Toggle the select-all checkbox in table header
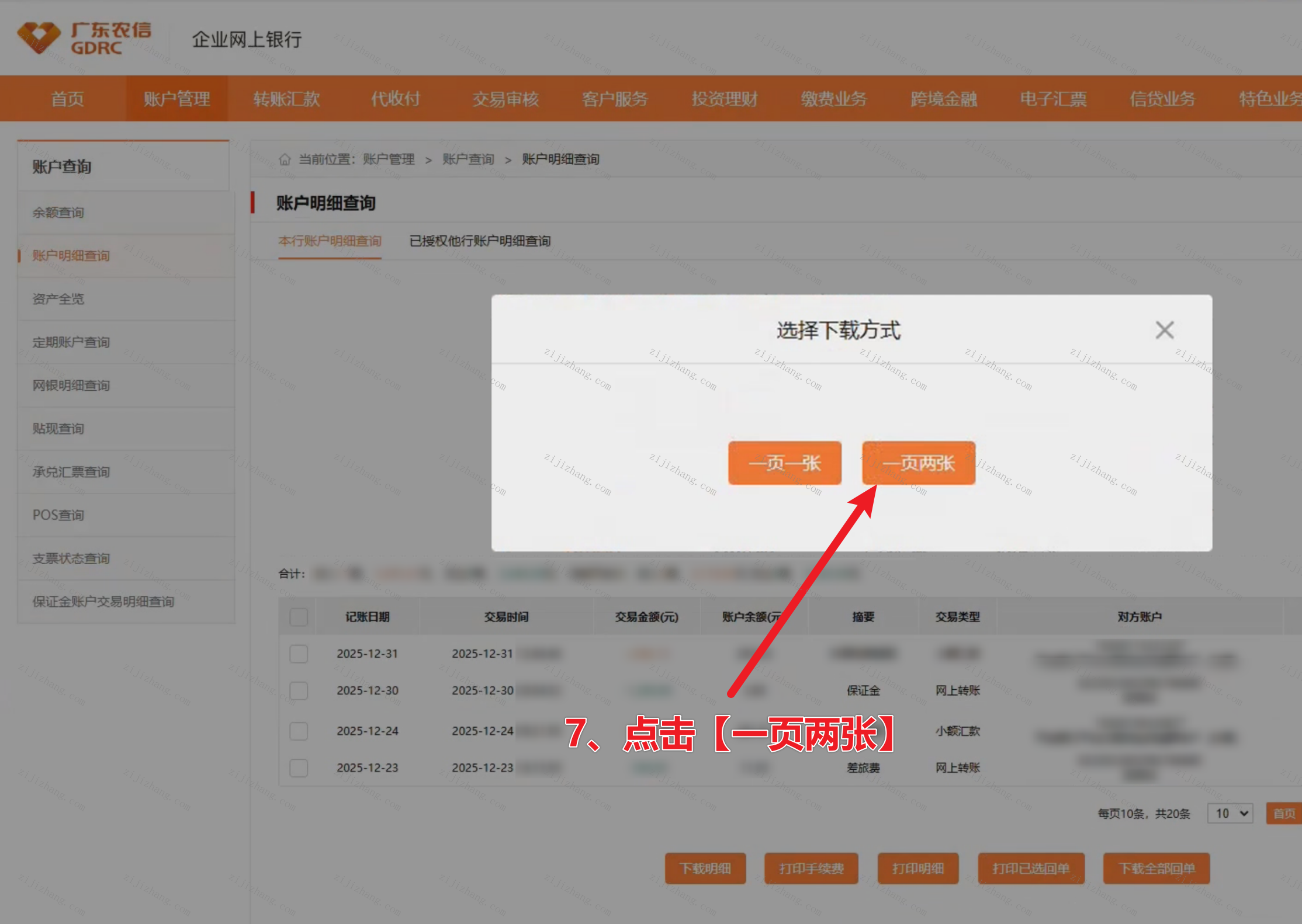The image size is (1302, 924). [x=299, y=617]
